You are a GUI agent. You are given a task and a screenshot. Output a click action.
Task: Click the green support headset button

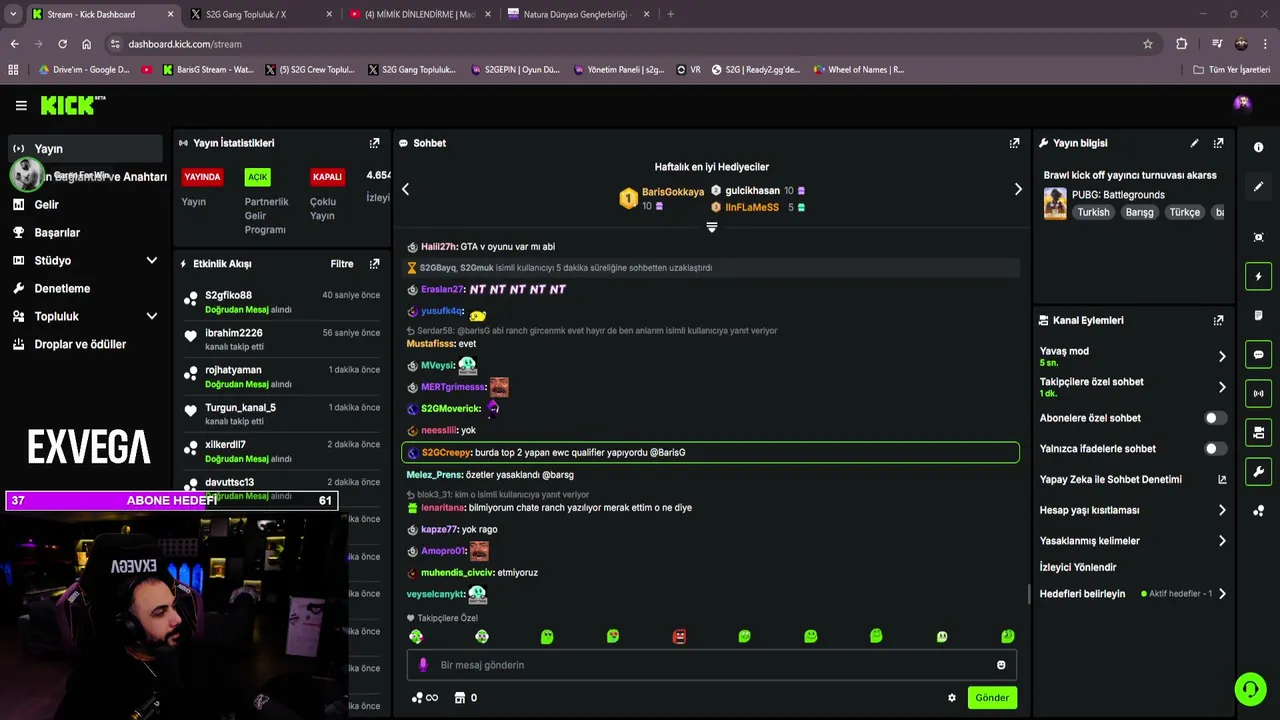click(1250, 689)
